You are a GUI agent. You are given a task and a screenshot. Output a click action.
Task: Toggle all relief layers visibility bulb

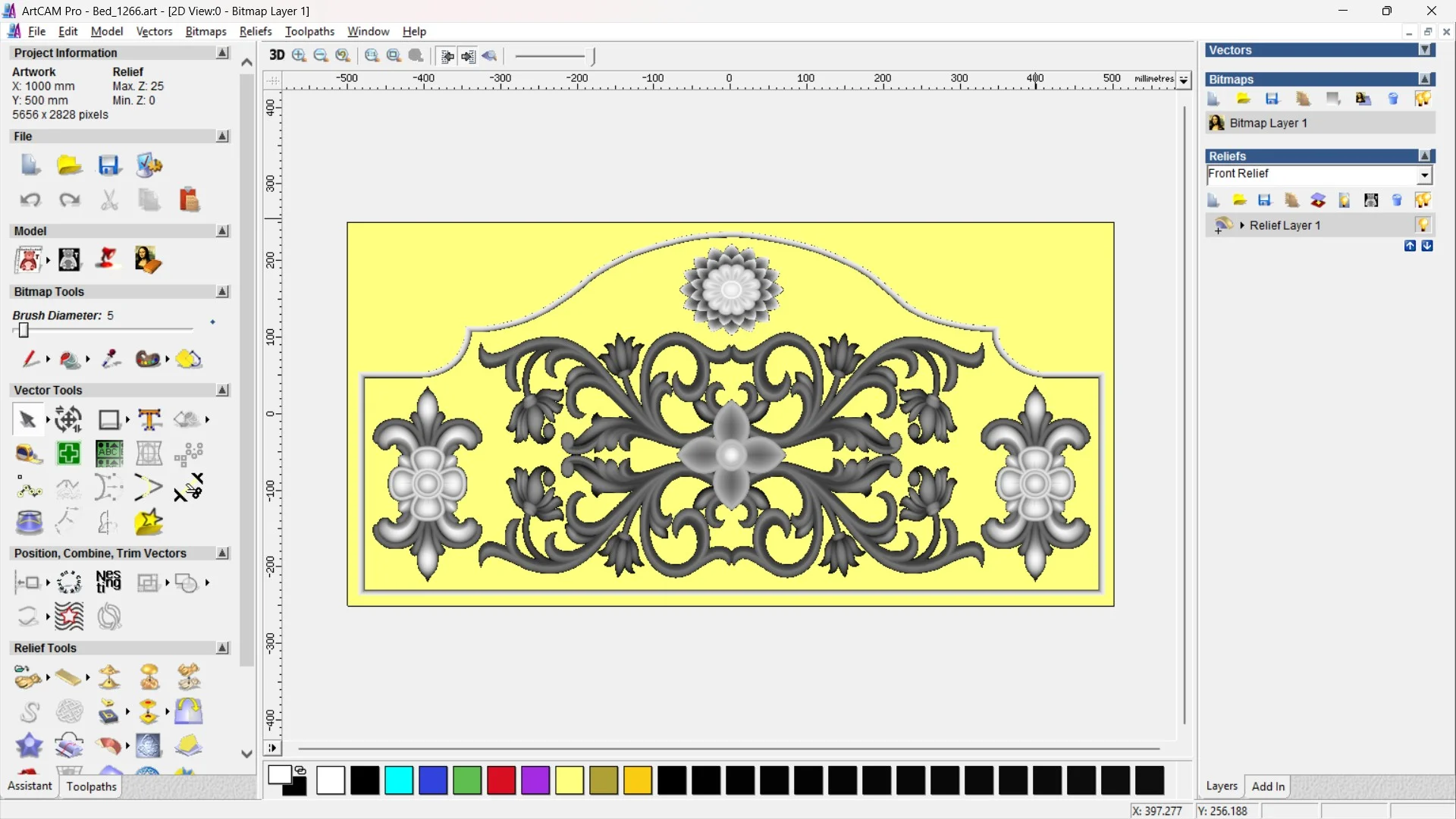pos(1423,200)
